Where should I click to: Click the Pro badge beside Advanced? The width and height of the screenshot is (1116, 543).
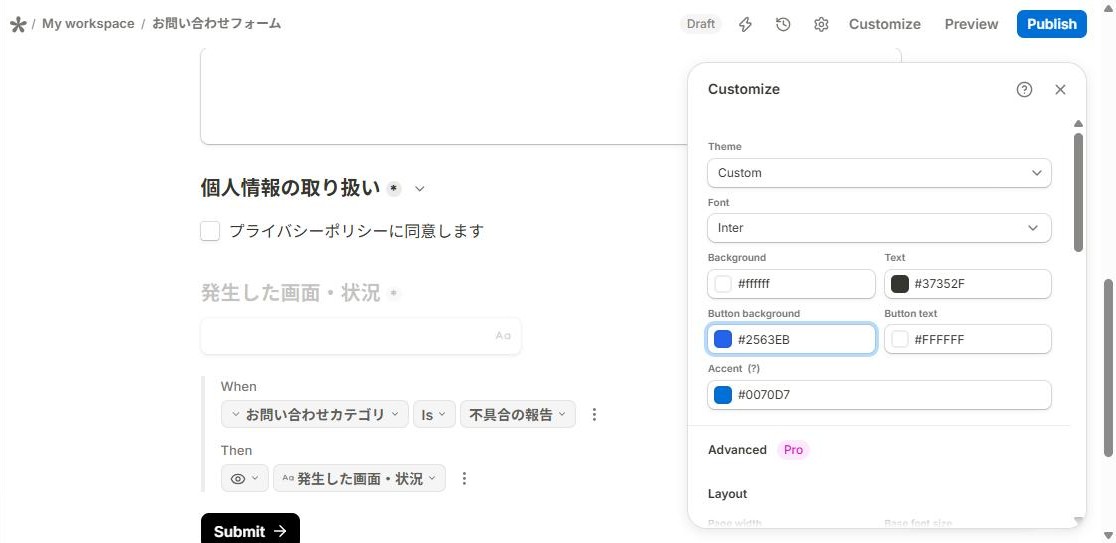coord(794,450)
